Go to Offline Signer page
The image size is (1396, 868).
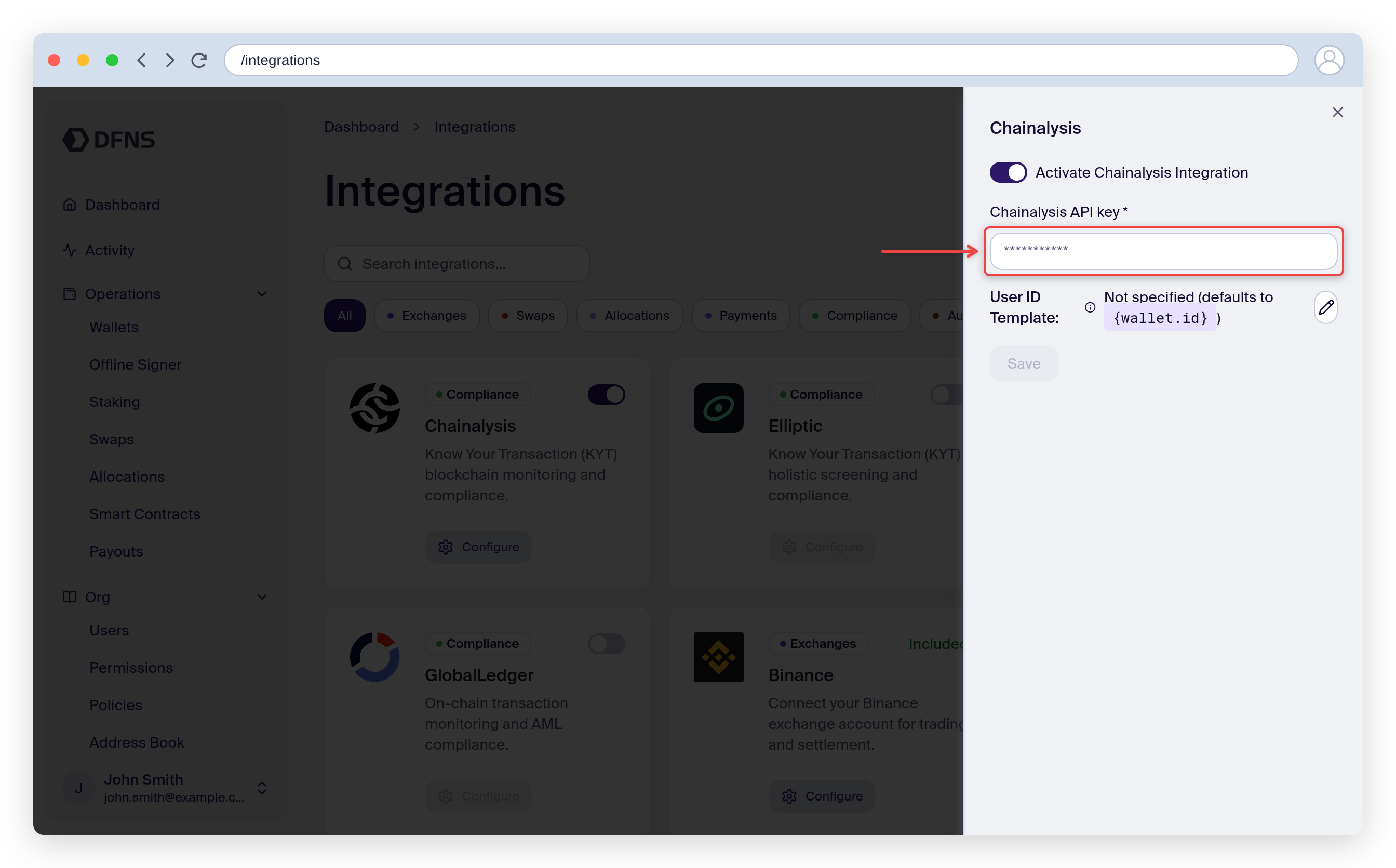[x=136, y=364]
